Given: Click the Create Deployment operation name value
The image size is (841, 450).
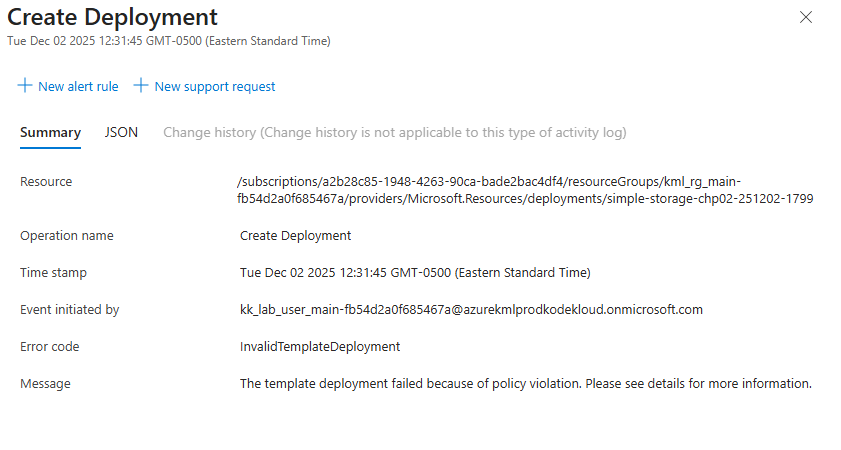Looking at the screenshot, I should pyautogui.click(x=295, y=236).
